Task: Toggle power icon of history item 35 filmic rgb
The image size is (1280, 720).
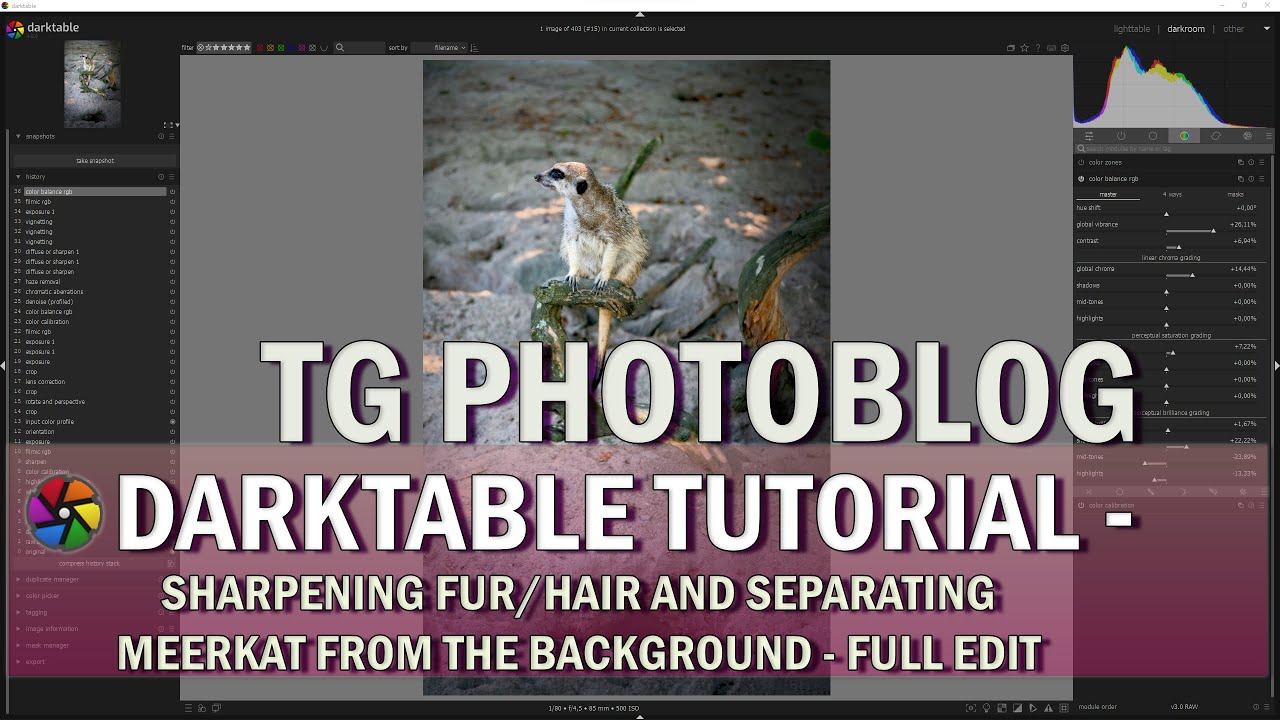Action: (172, 202)
